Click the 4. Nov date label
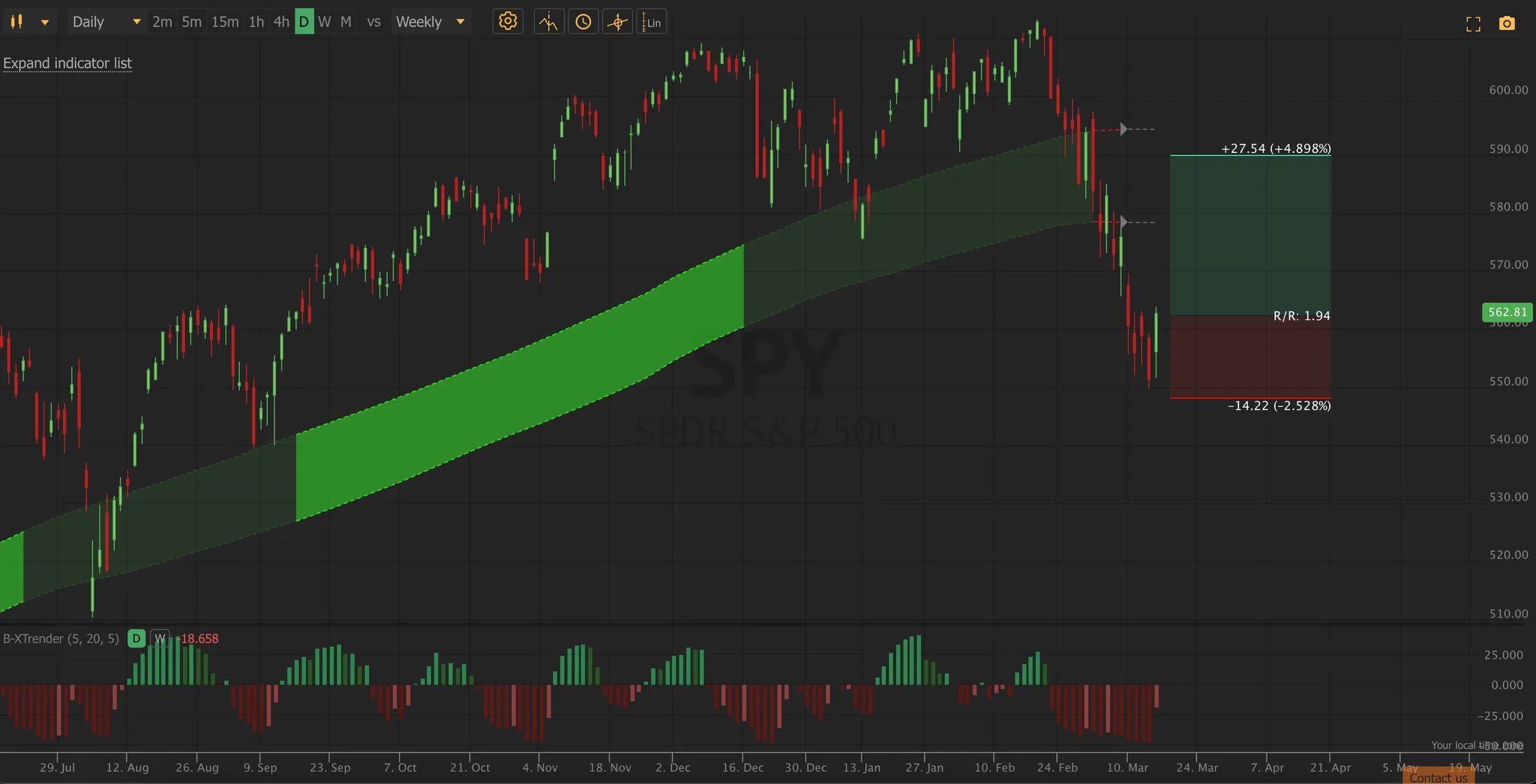Viewport: 1536px width, 784px height. (x=540, y=768)
